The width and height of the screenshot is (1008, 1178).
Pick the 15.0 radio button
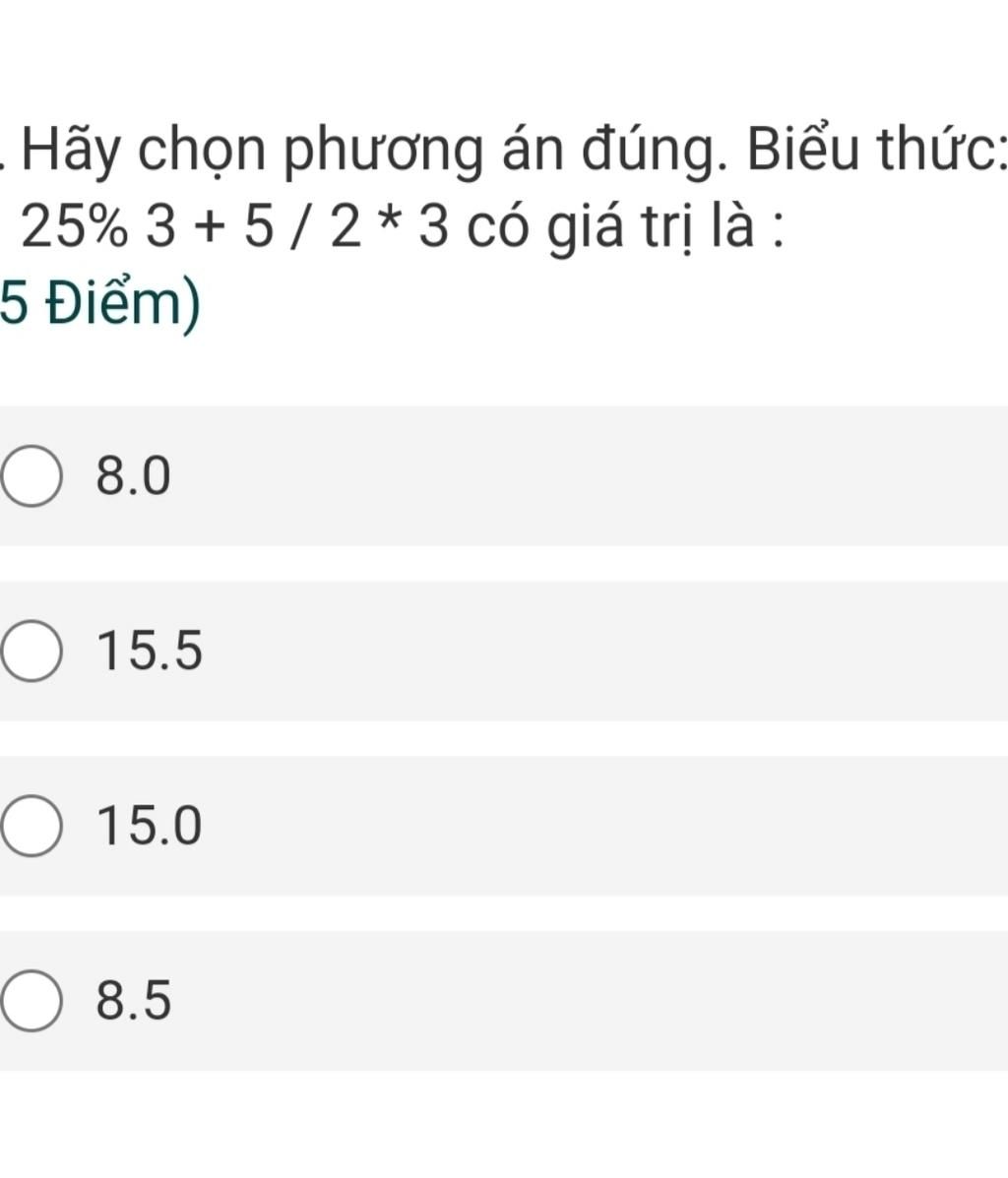click(x=32, y=826)
